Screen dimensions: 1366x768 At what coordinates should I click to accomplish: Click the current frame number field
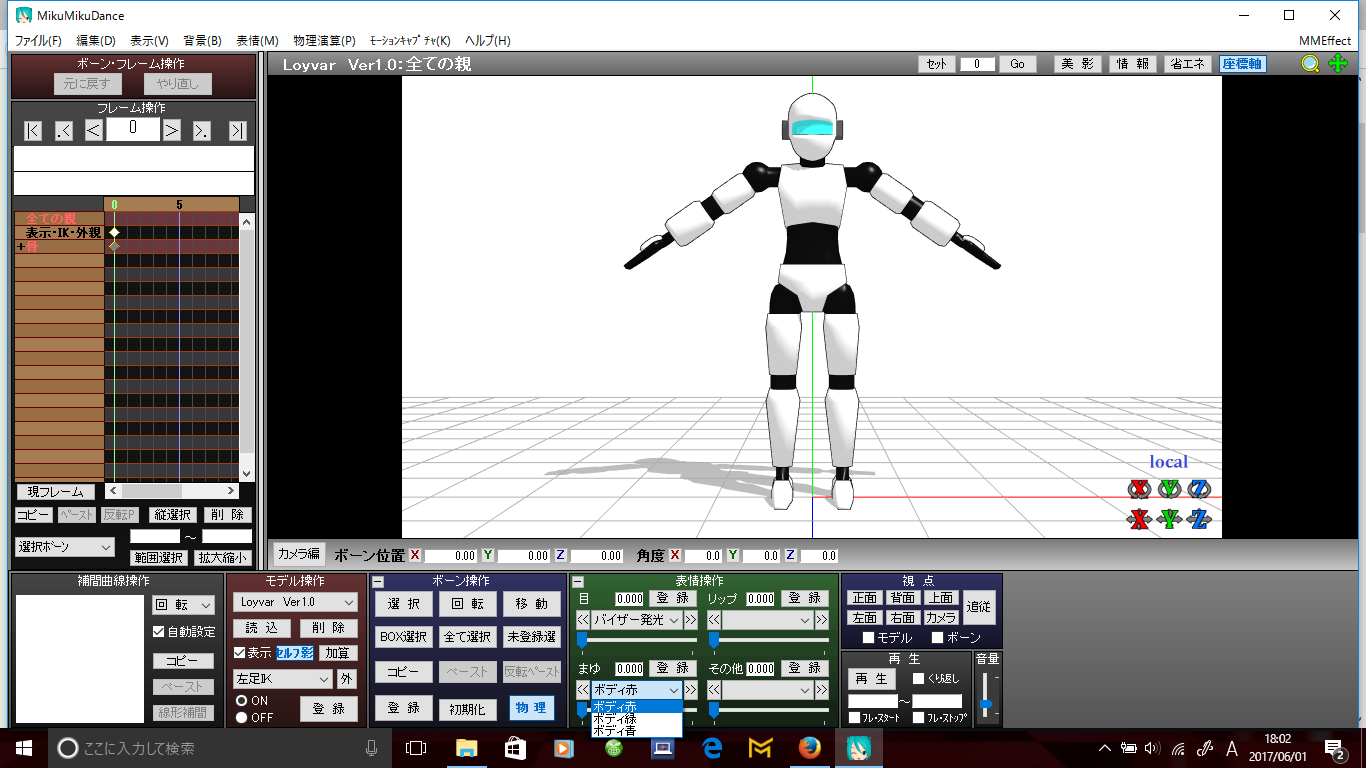tap(133, 129)
